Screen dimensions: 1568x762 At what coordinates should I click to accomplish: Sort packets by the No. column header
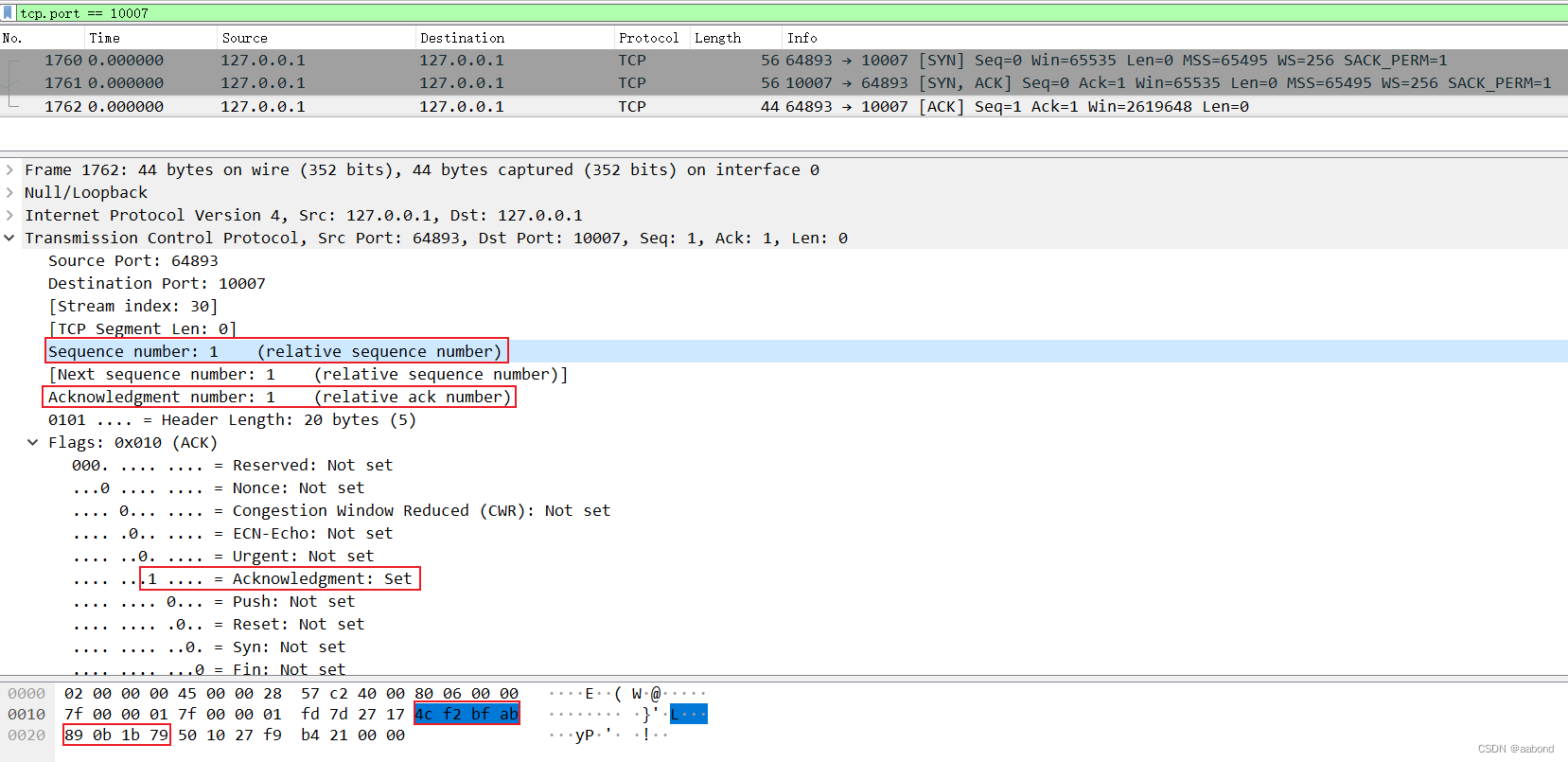42,38
